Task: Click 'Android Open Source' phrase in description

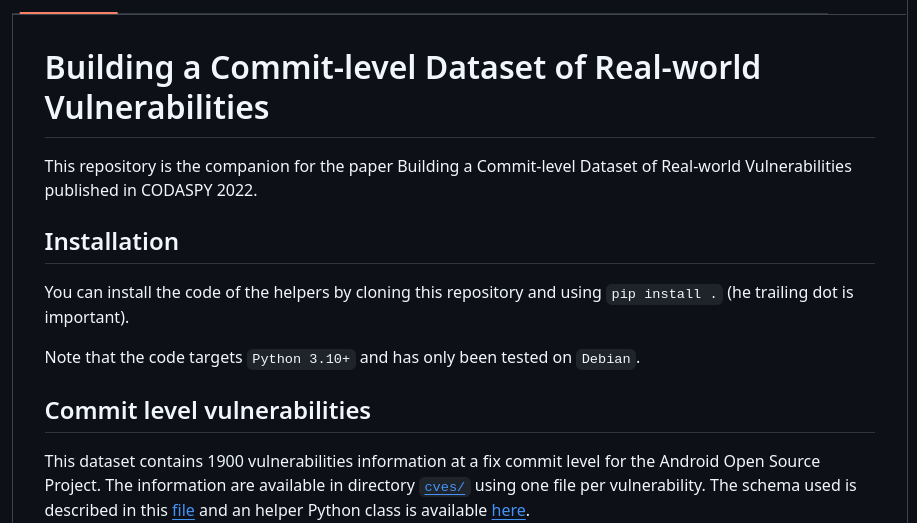Action: [740, 461]
